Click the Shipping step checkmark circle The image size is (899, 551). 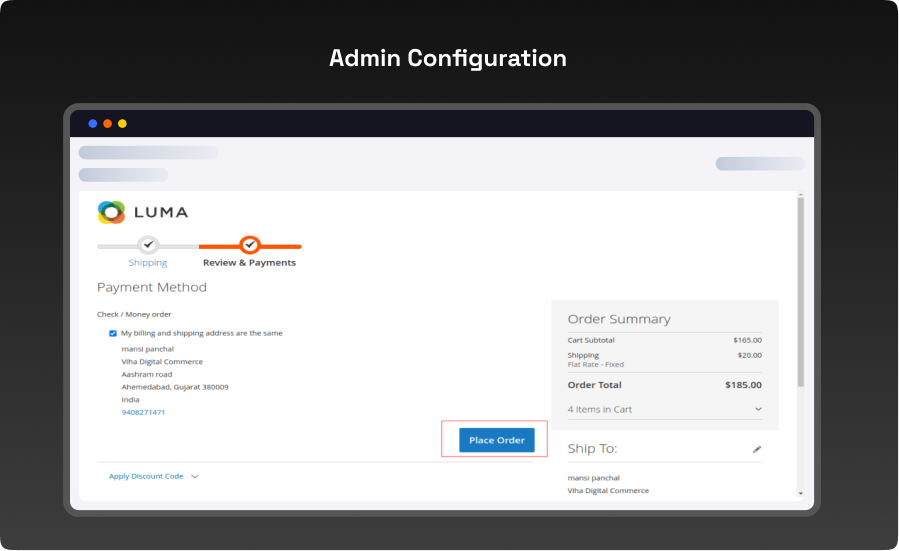[x=148, y=244]
